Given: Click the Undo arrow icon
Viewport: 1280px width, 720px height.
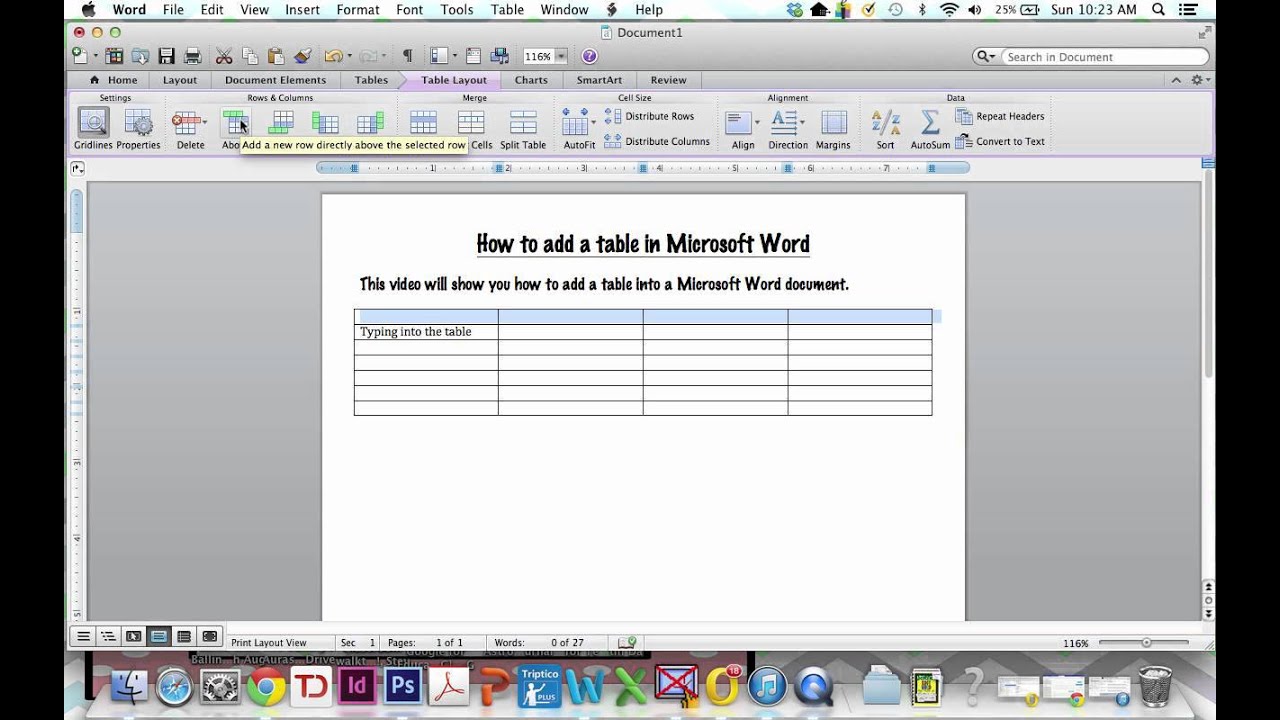Looking at the screenshot, I should tap(332, 56).
